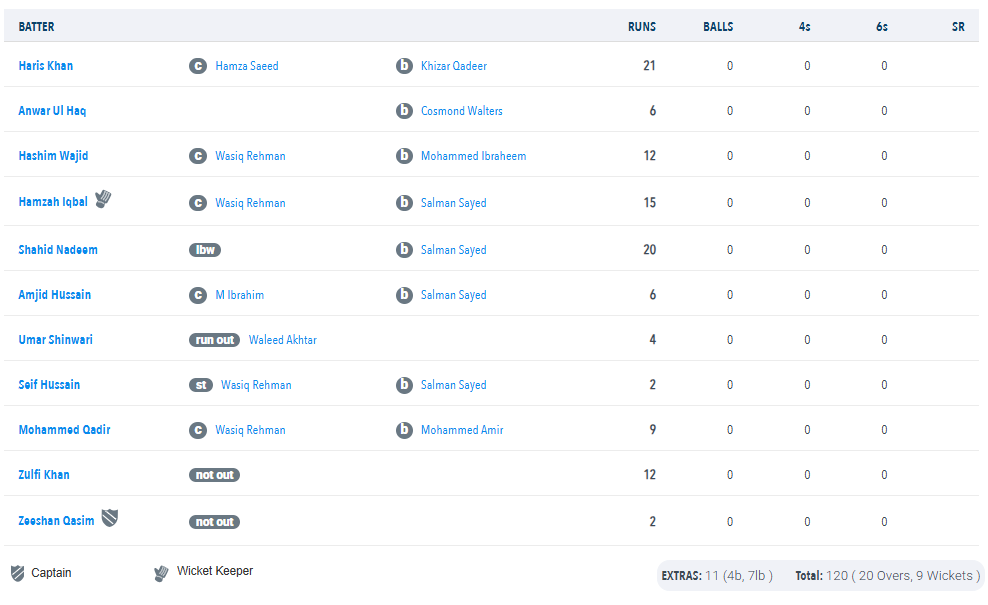Screen dimensions: 988x605
Task: Open Wasiq Rehman link in Hamzah Iqbal's row
Action: [250, 203]
